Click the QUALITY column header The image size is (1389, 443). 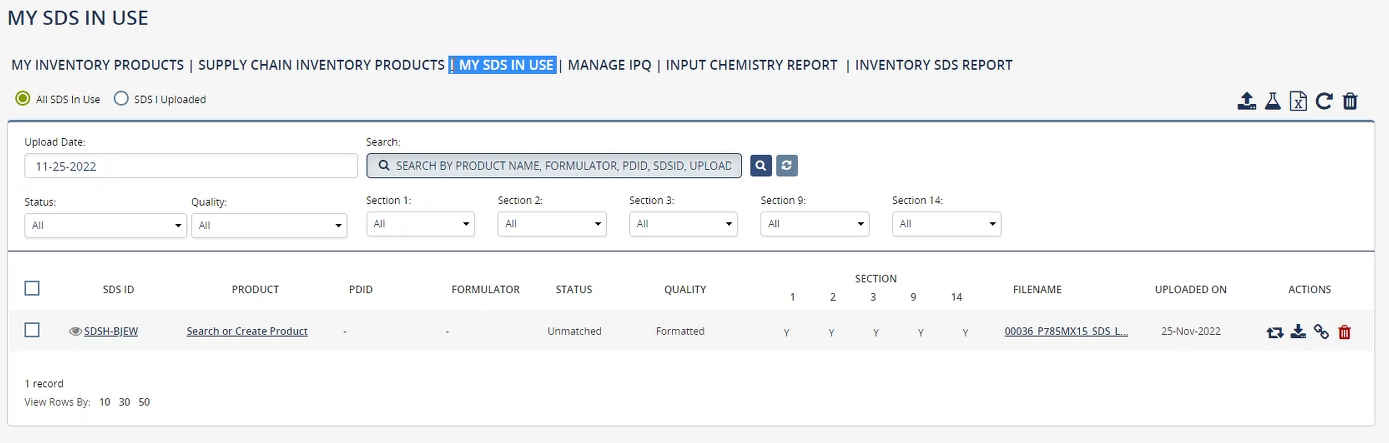685,289
